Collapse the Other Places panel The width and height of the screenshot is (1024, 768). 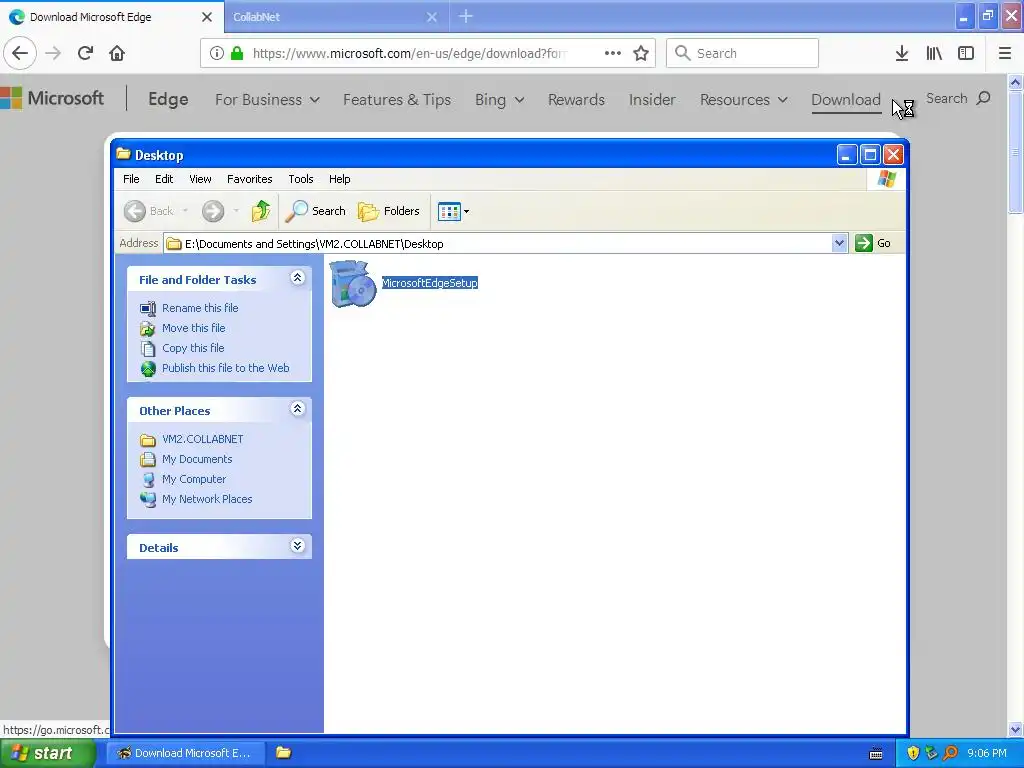pyautogui.click(x=297, y=409)
